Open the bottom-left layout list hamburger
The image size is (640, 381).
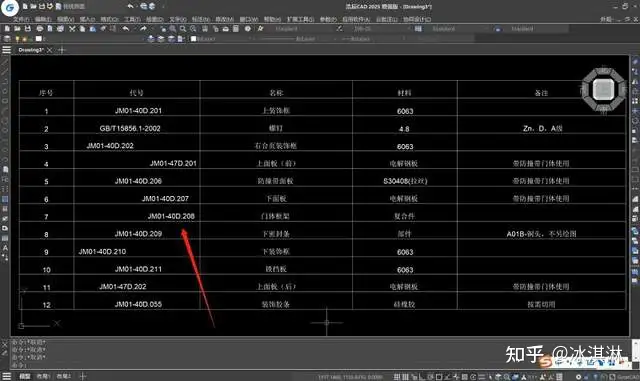(7, 376)
